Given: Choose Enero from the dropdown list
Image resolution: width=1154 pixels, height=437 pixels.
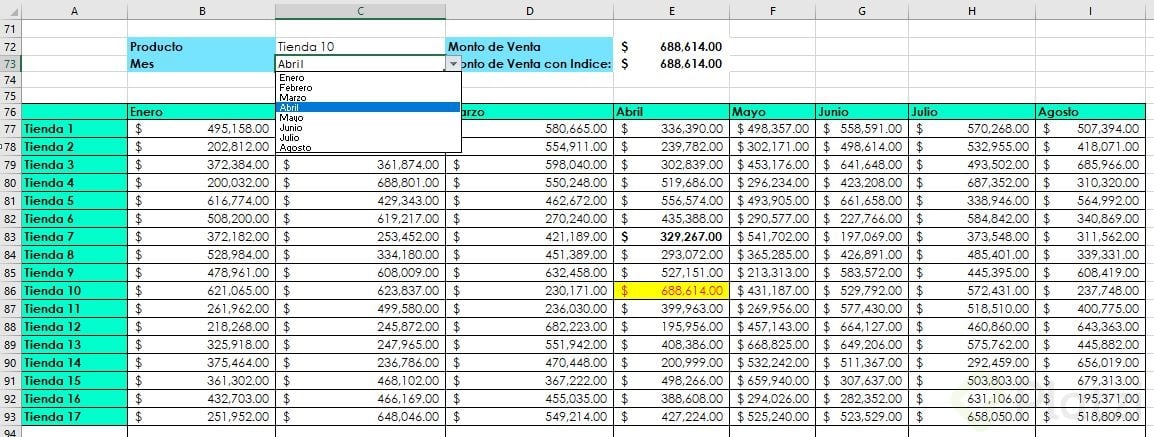Looking at the screenshot, I should [368, 77].
